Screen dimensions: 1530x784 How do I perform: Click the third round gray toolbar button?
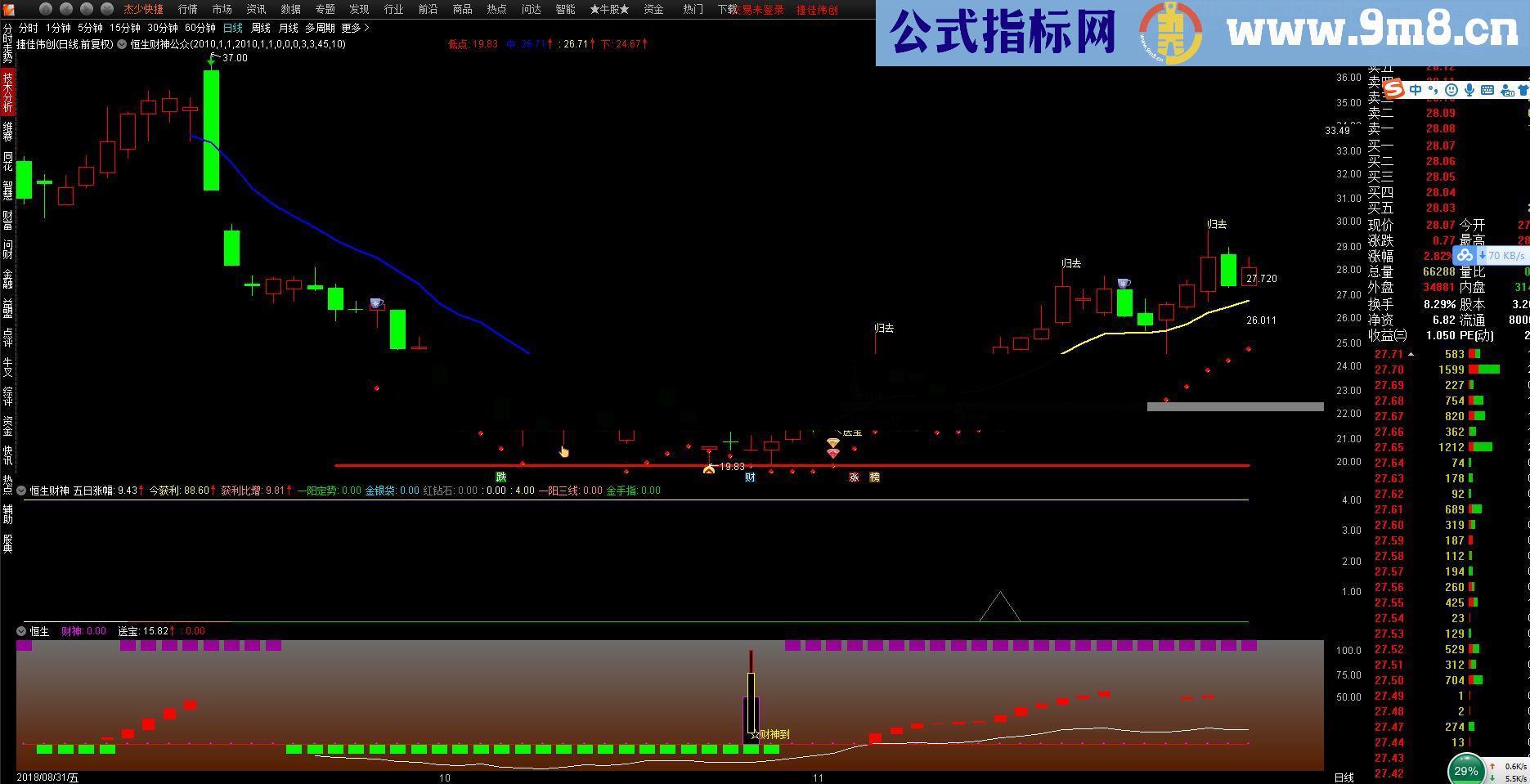click(87, 9)
